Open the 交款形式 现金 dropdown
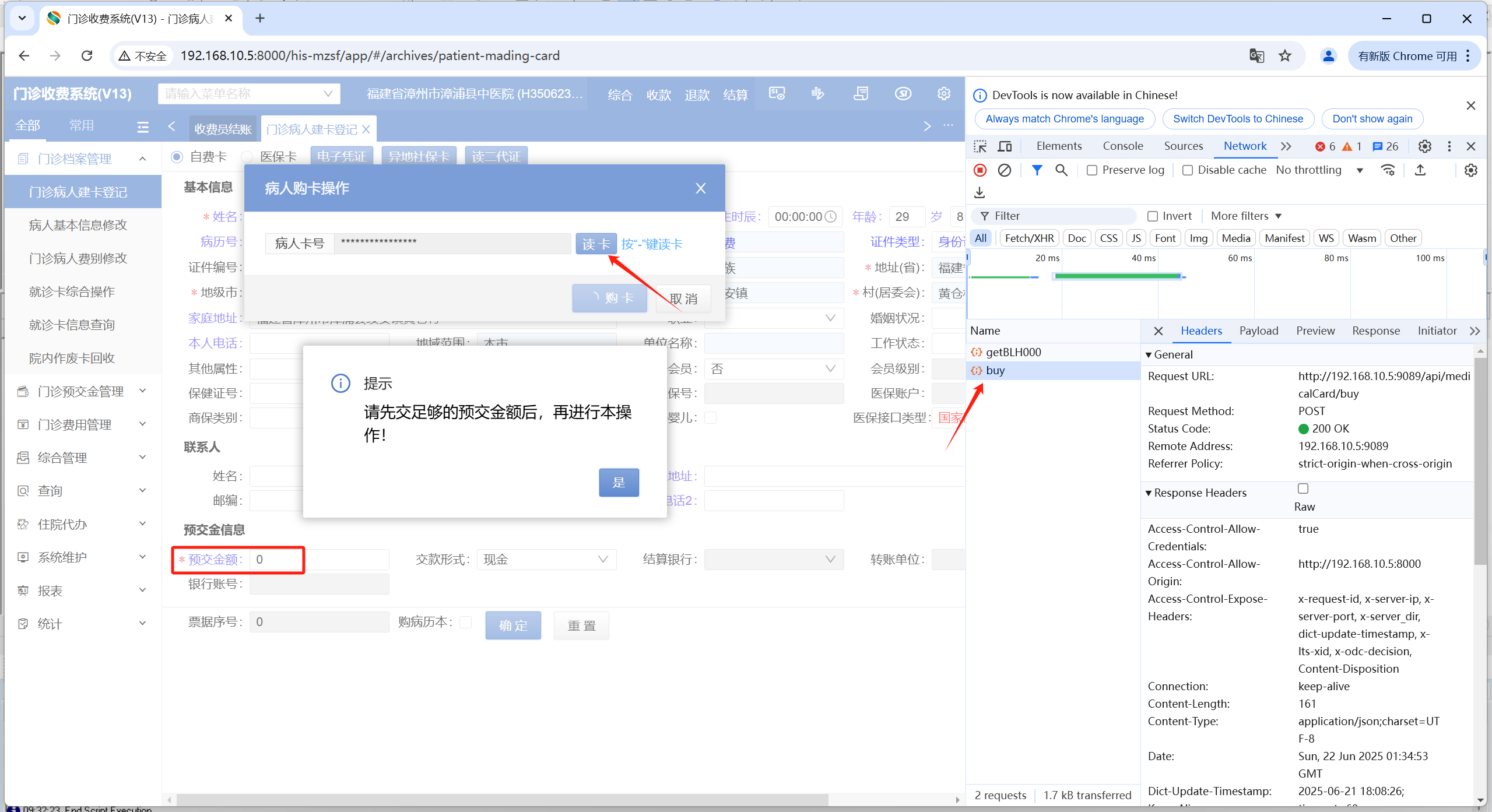The image size is (1492, 812). click(x=546, y=560)
